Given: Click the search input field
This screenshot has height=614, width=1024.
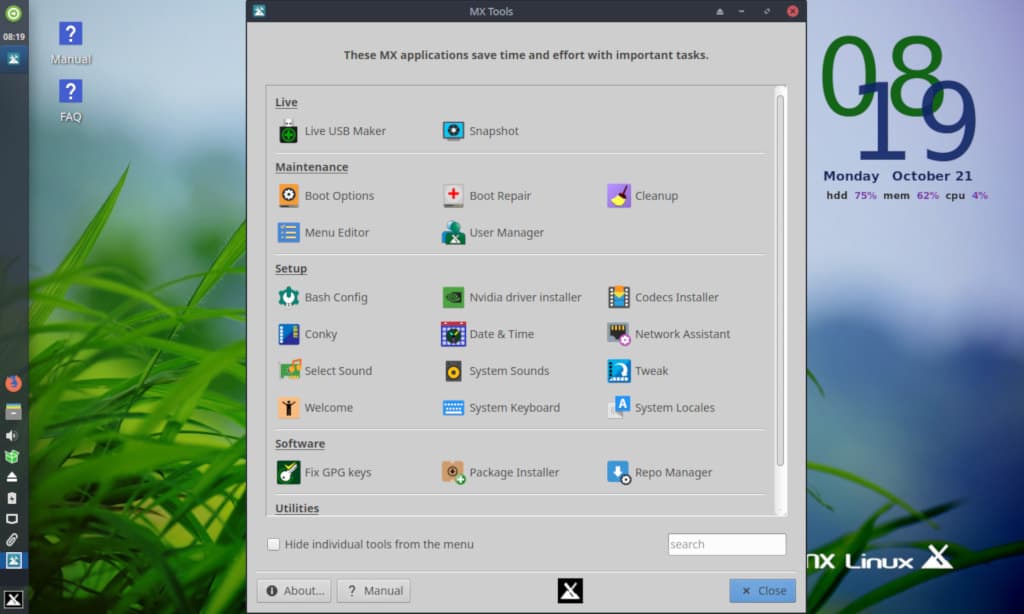Looking at the screenshot, I should (726, 545).
